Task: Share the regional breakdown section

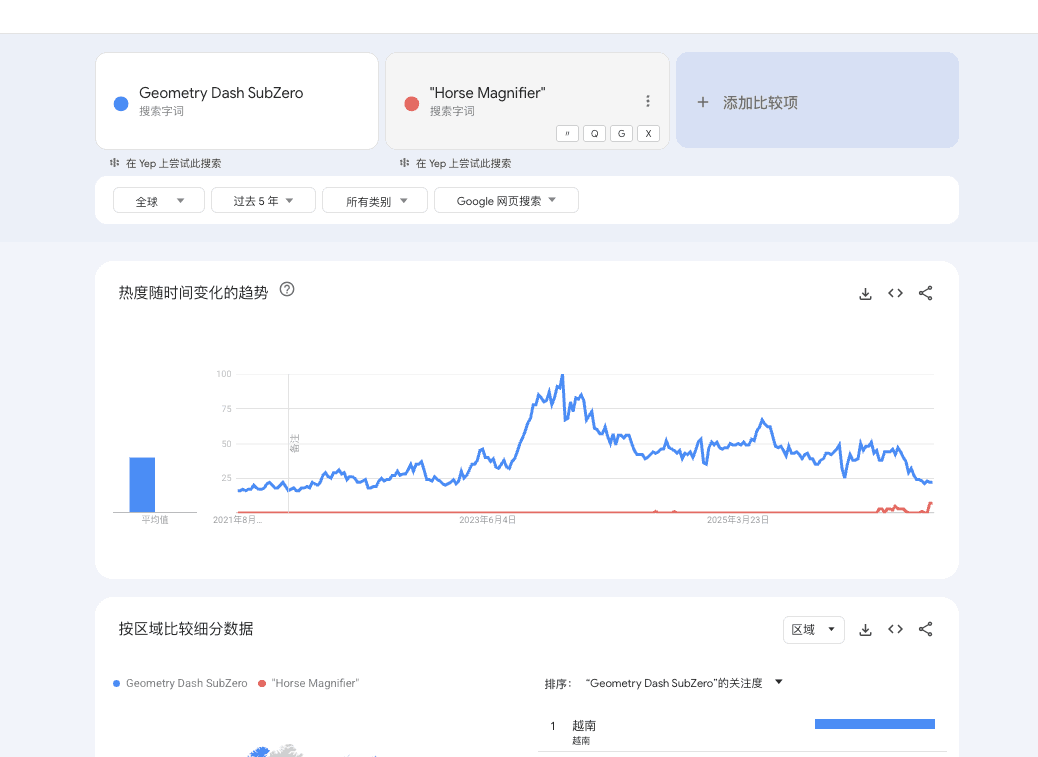Action: pyautogui.click(x=925, y=629)
